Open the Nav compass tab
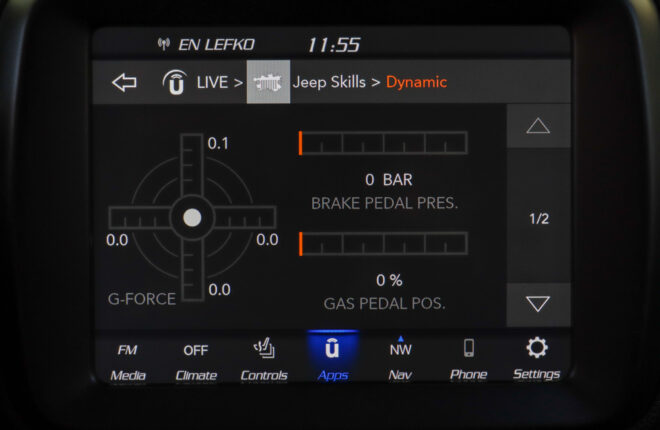660x430 pixels. (400, 360)
